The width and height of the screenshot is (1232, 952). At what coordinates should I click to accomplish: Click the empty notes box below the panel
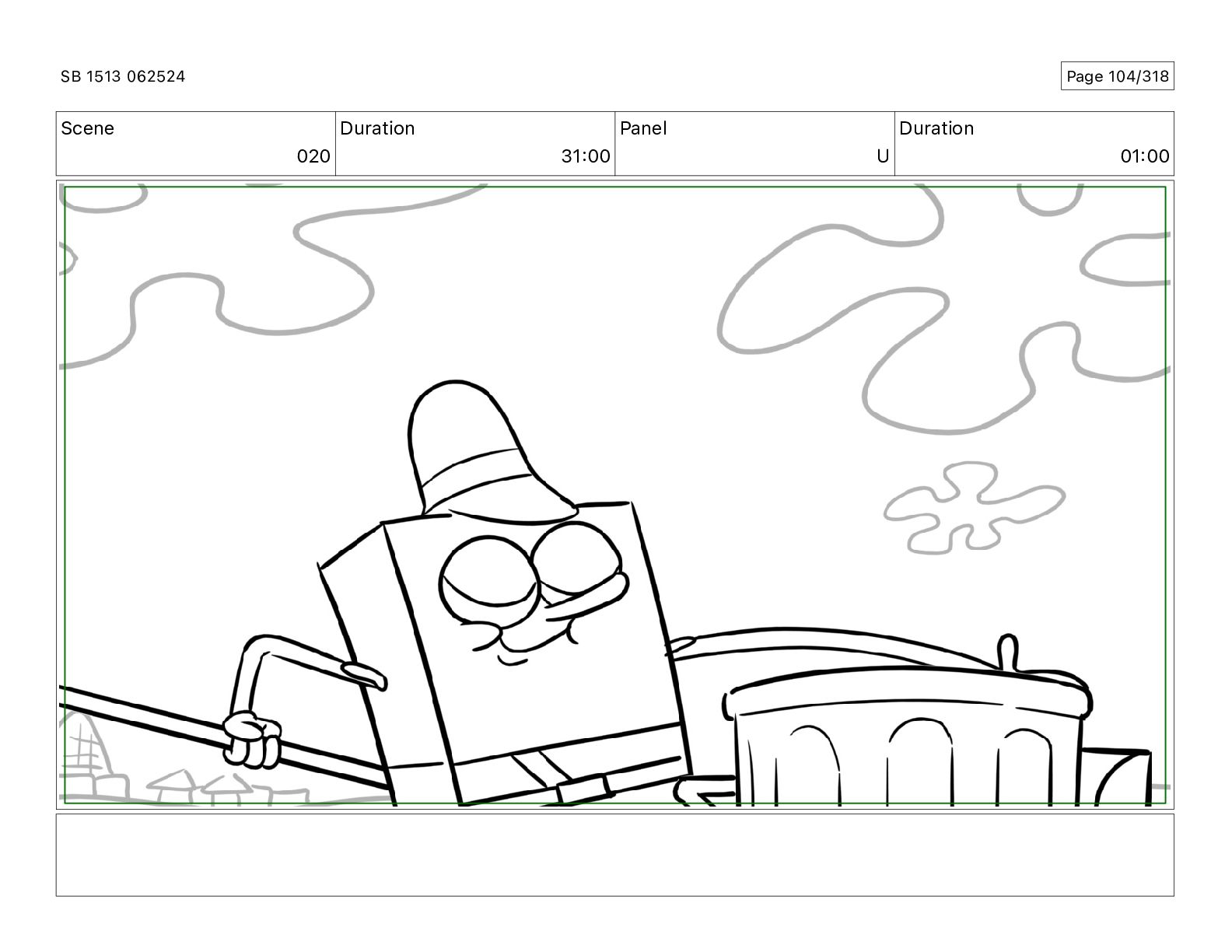click(x=614, y=855)
